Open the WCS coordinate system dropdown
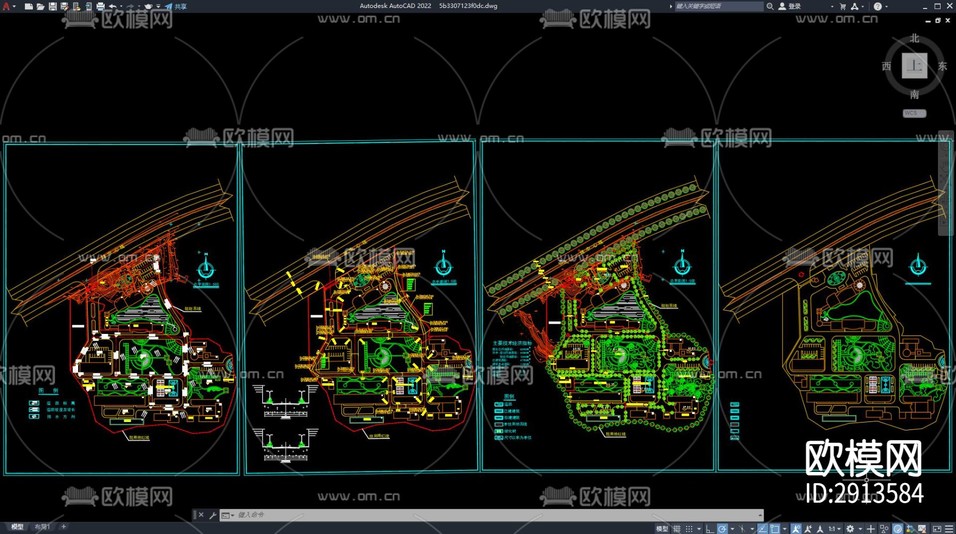The width and height of the screenshot is (956, 534). [x=914, y=113]
